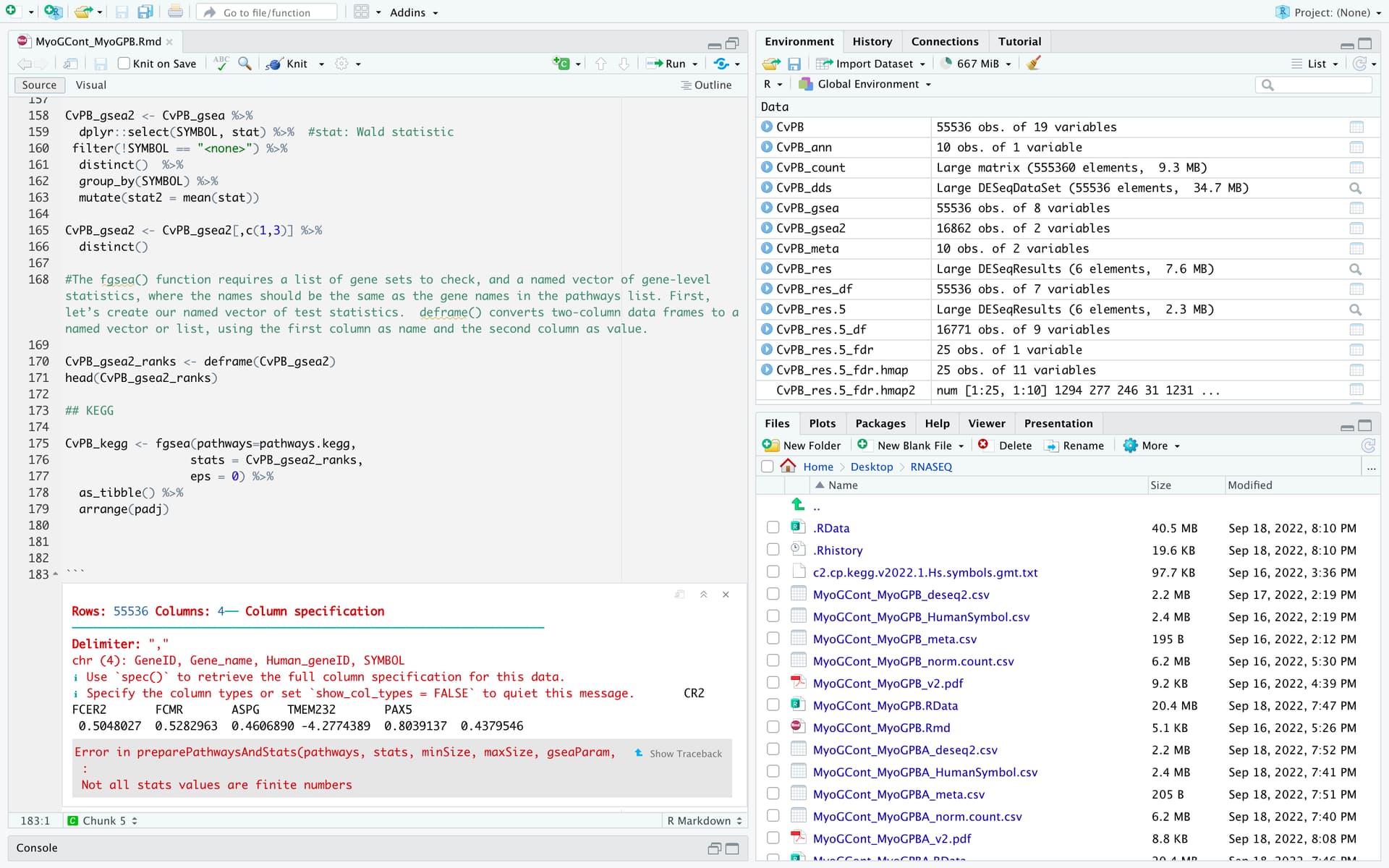Open Project (None) dropdown
This screenshot has width=1389, height=868.
coord(1328,12)
